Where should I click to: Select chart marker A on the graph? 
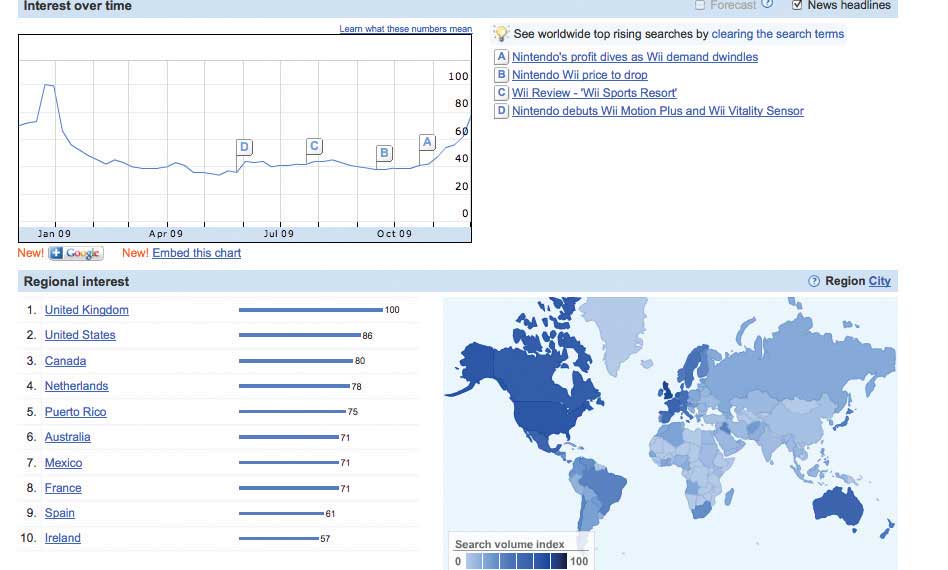[427, 143]
